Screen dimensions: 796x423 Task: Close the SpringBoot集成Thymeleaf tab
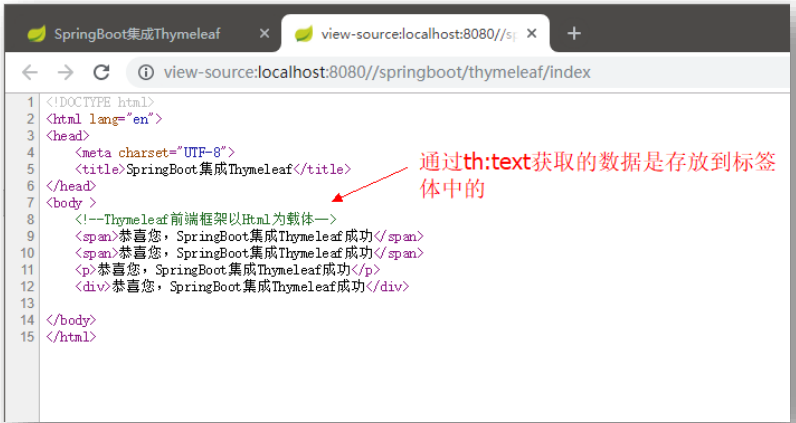tap(264, 34)
